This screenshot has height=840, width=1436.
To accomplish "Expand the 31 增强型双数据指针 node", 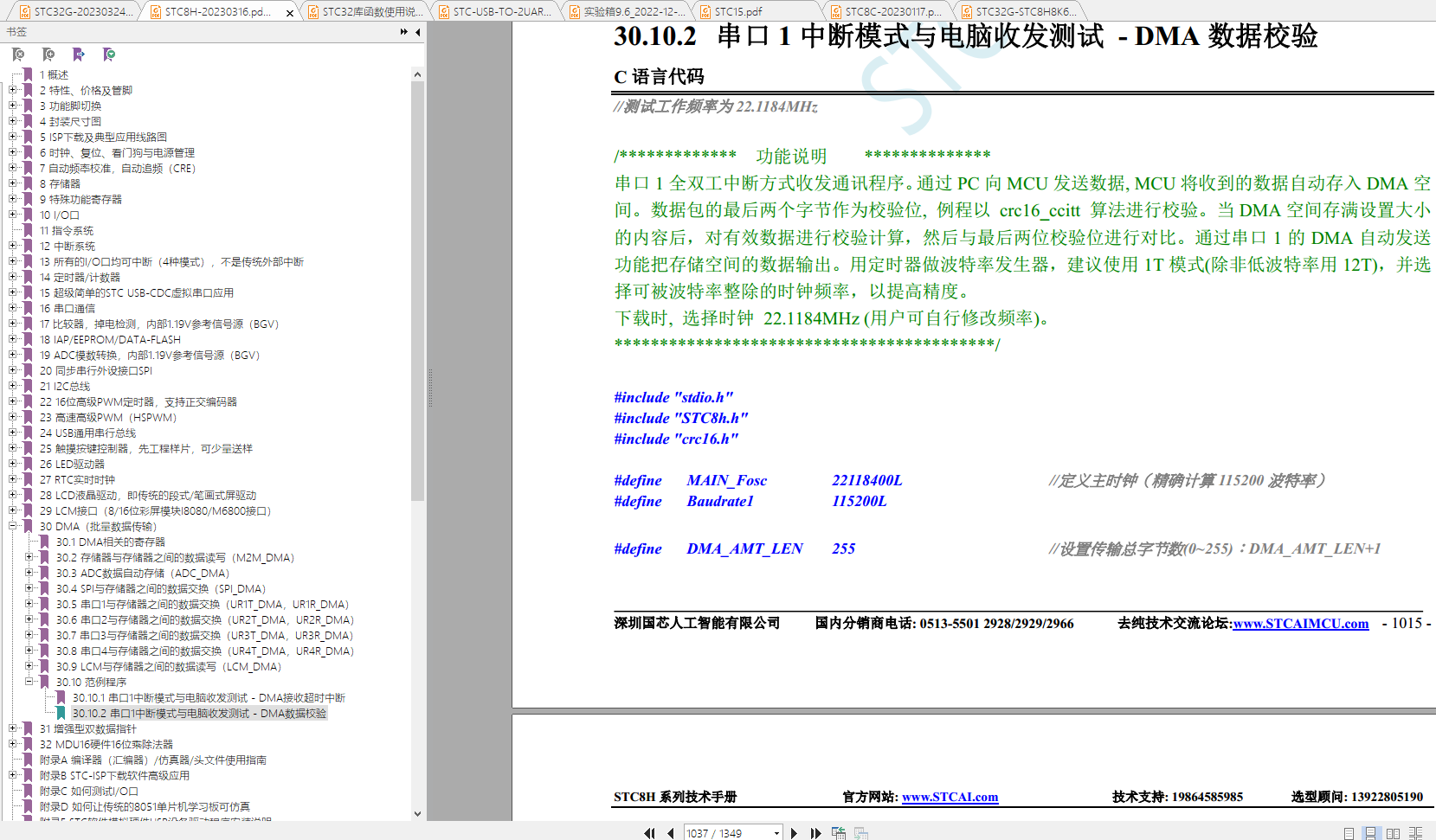I will tap(12, 728).
